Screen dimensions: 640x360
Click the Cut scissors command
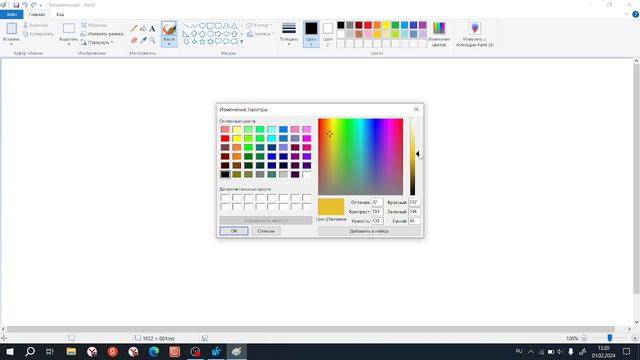[x=36, y=25]
